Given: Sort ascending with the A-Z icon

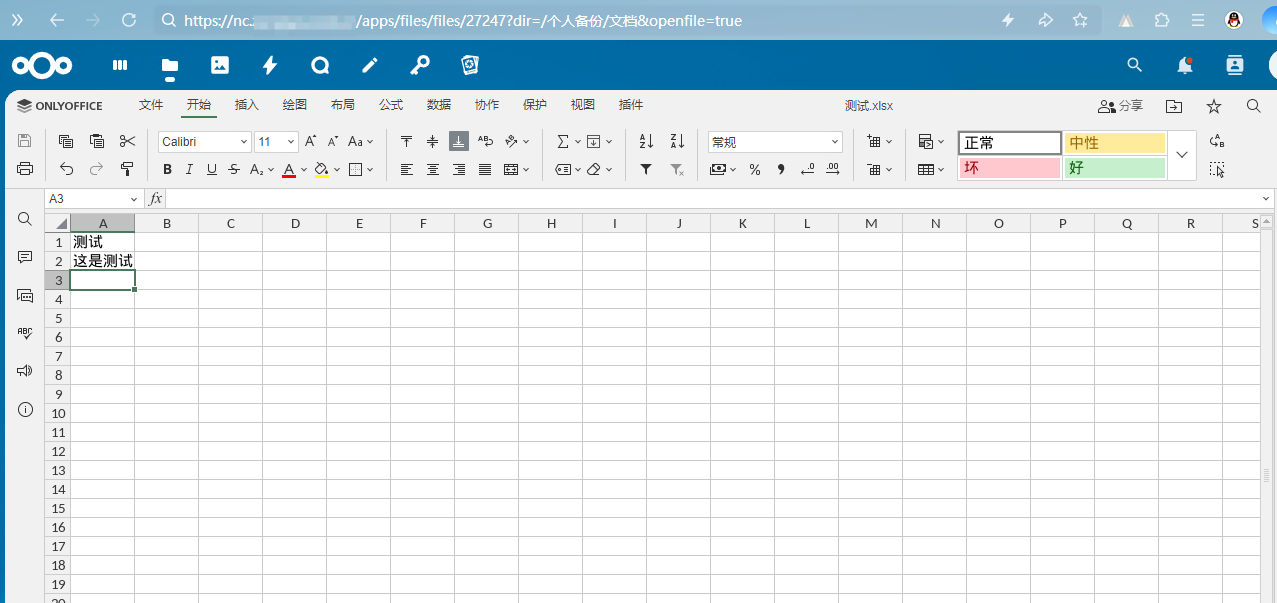Looking at the screenshot, I should [x=646, y=141].
